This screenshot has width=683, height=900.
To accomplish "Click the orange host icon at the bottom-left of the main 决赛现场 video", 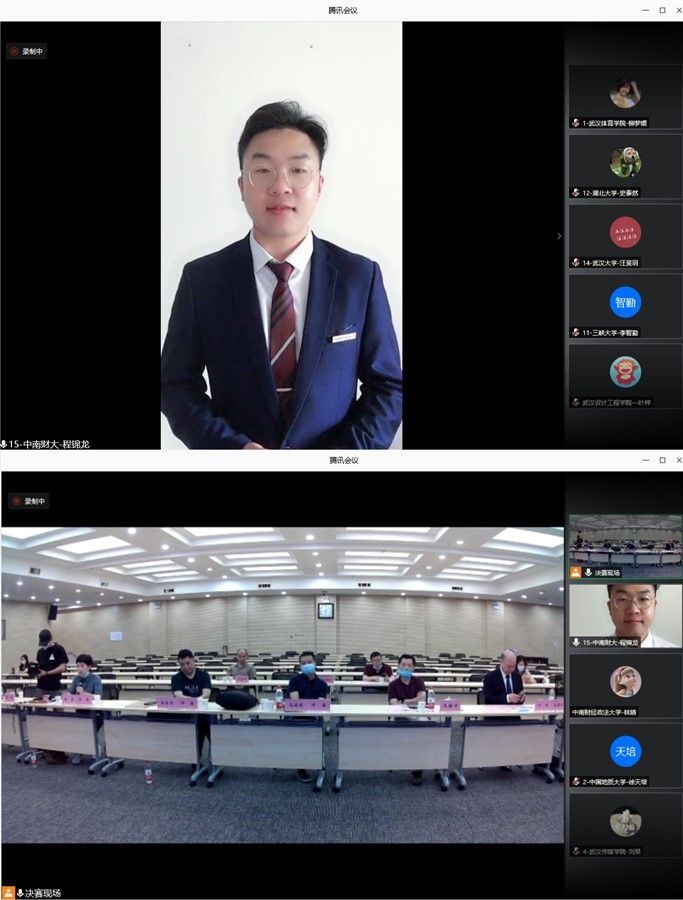I will [7, 892].
